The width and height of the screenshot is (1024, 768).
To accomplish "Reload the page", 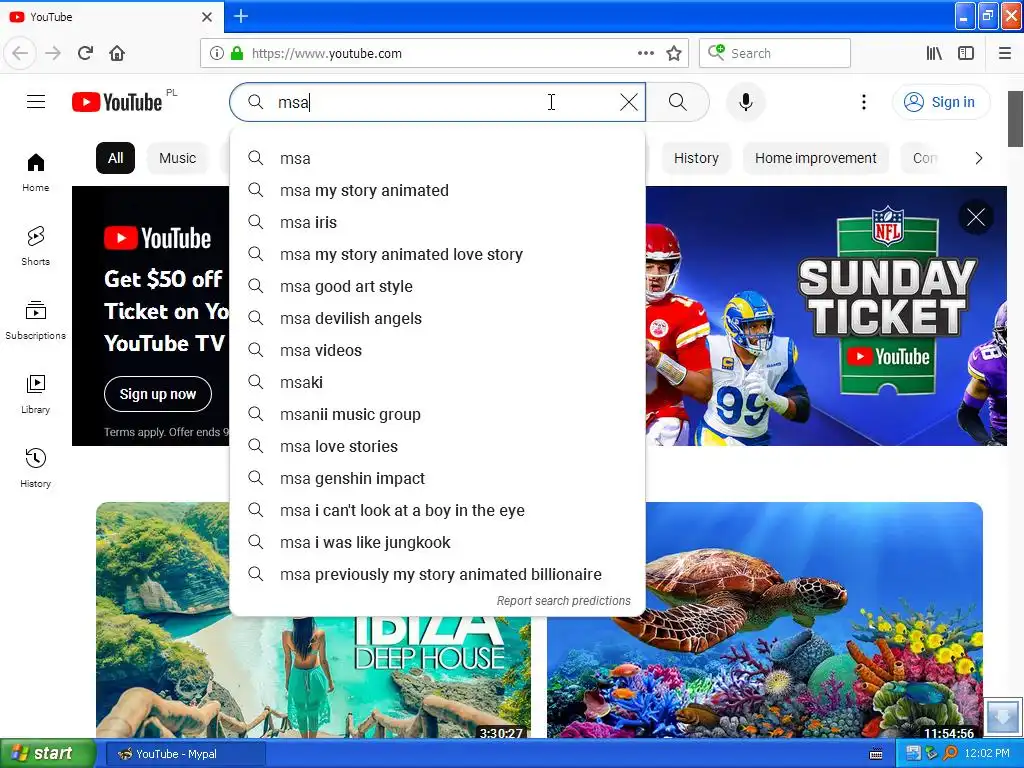I will tap(85, 53).
